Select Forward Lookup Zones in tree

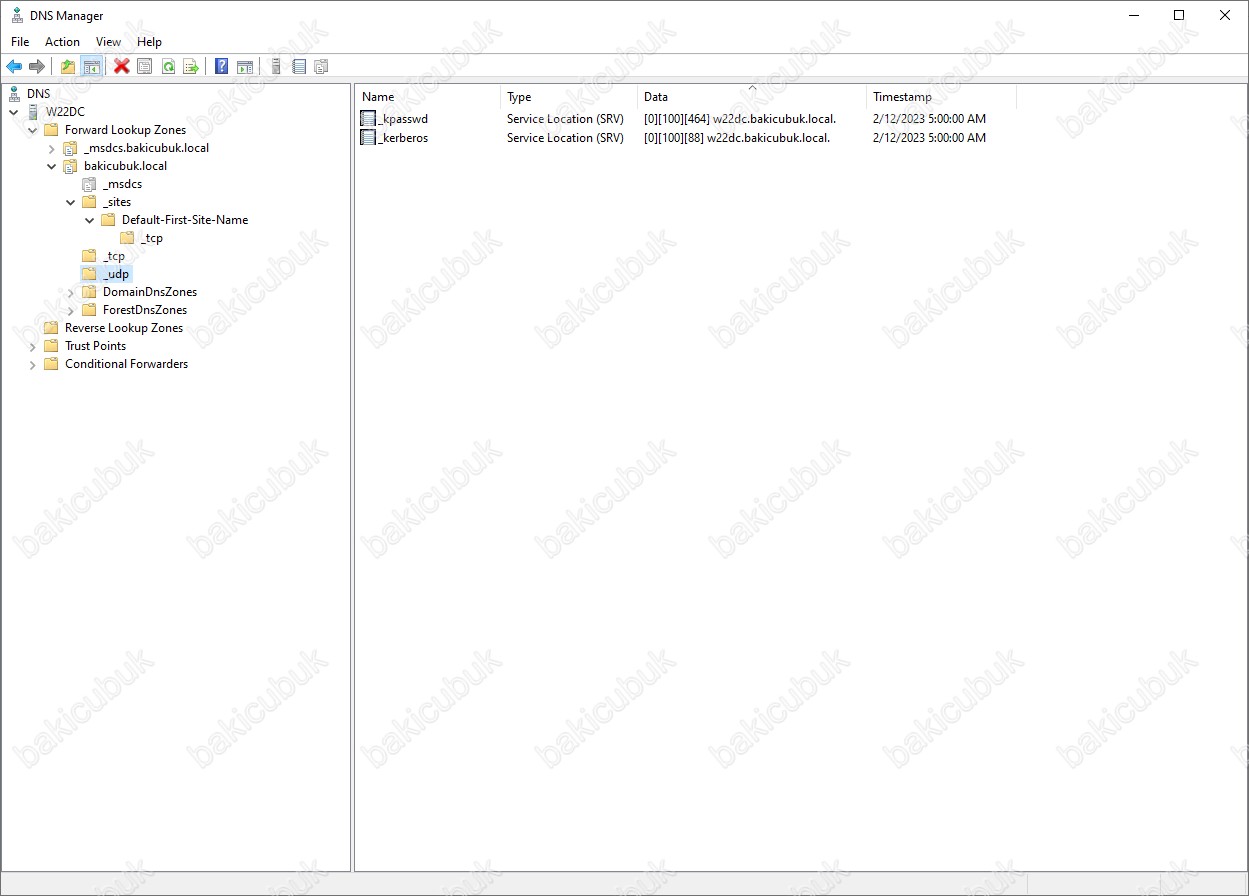click(125, 130)
